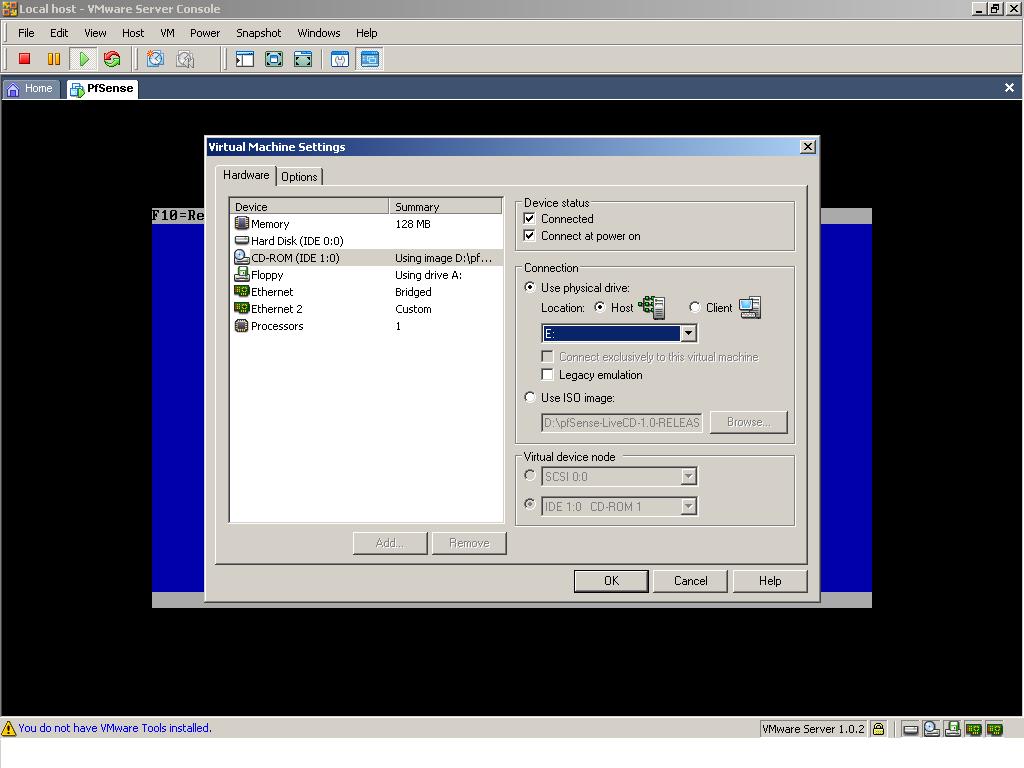The height and width of the screenshot is (768, 1024).
Task: Select the Ethernet Bridged device row
Action: click(366, 292)
